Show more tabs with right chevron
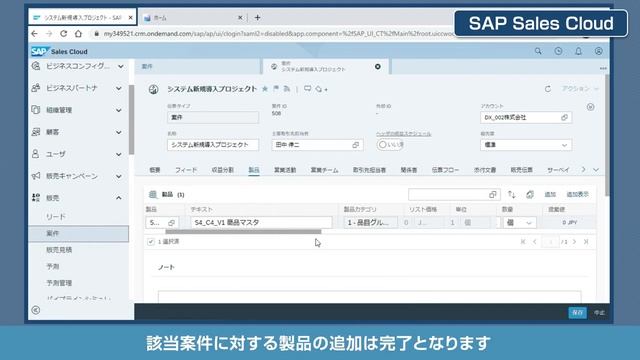Image resolution: width=640 pixels, height=360 pixels. (x=583, y=169)
